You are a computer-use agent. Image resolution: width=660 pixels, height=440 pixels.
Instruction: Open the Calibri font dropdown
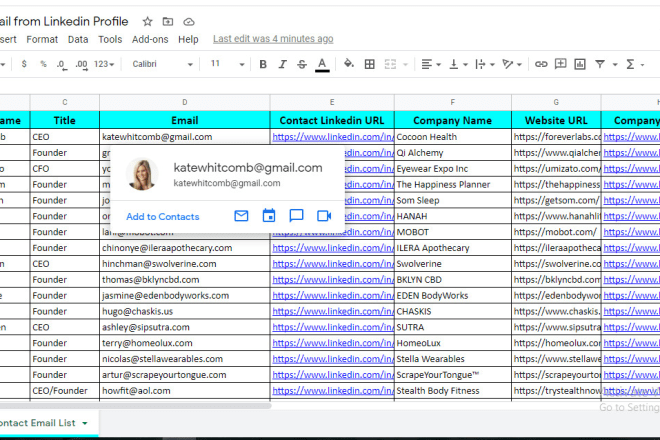click(162, 64)
